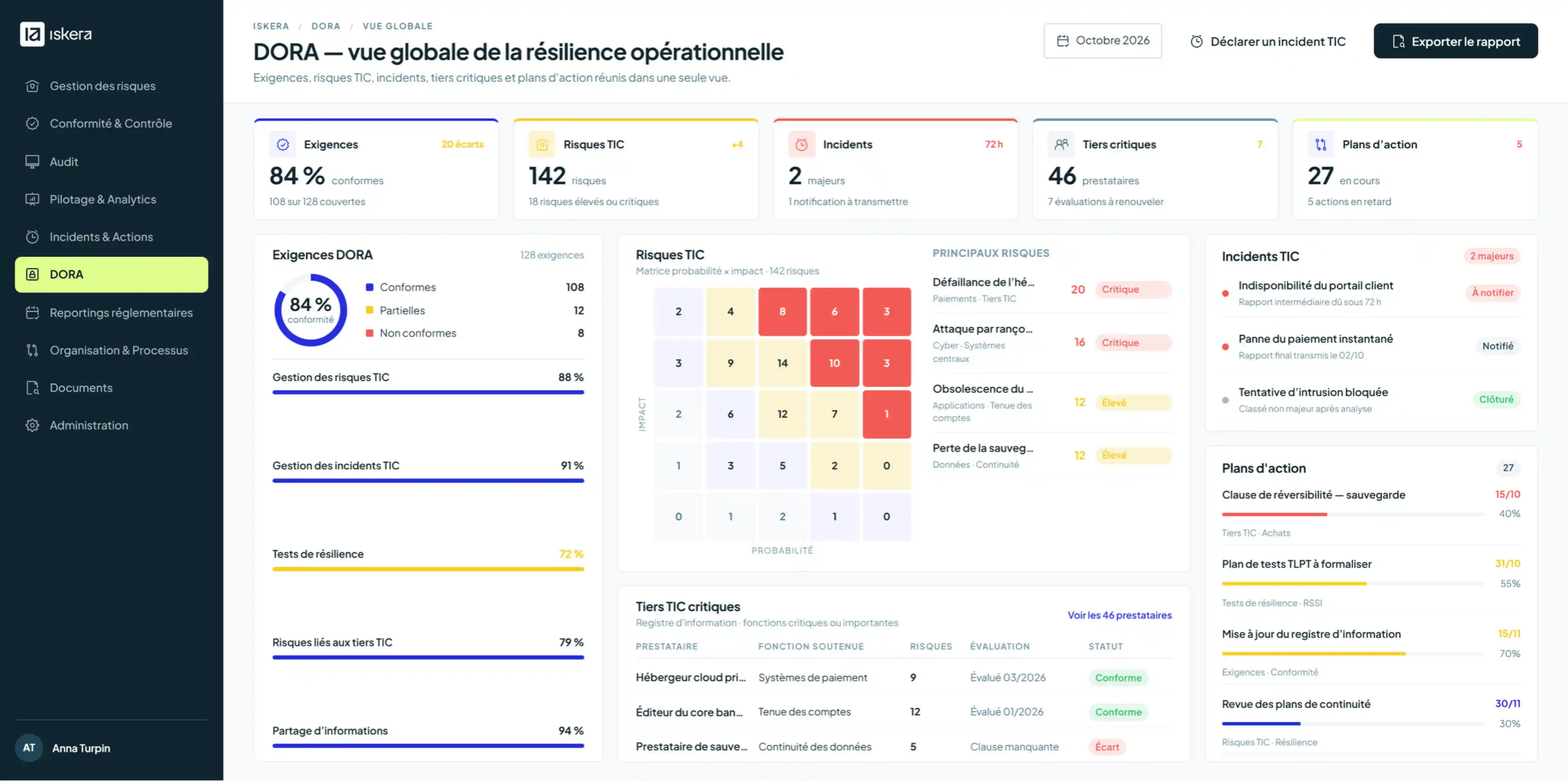Click the Plans d'action card icon
The image size is (1568, 781).
(x=1321, y=145)
